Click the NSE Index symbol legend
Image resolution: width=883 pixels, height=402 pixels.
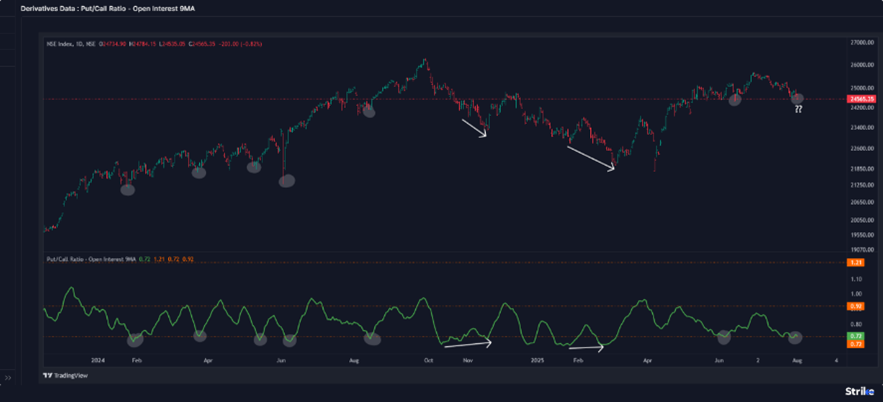(x=68, y=43)
